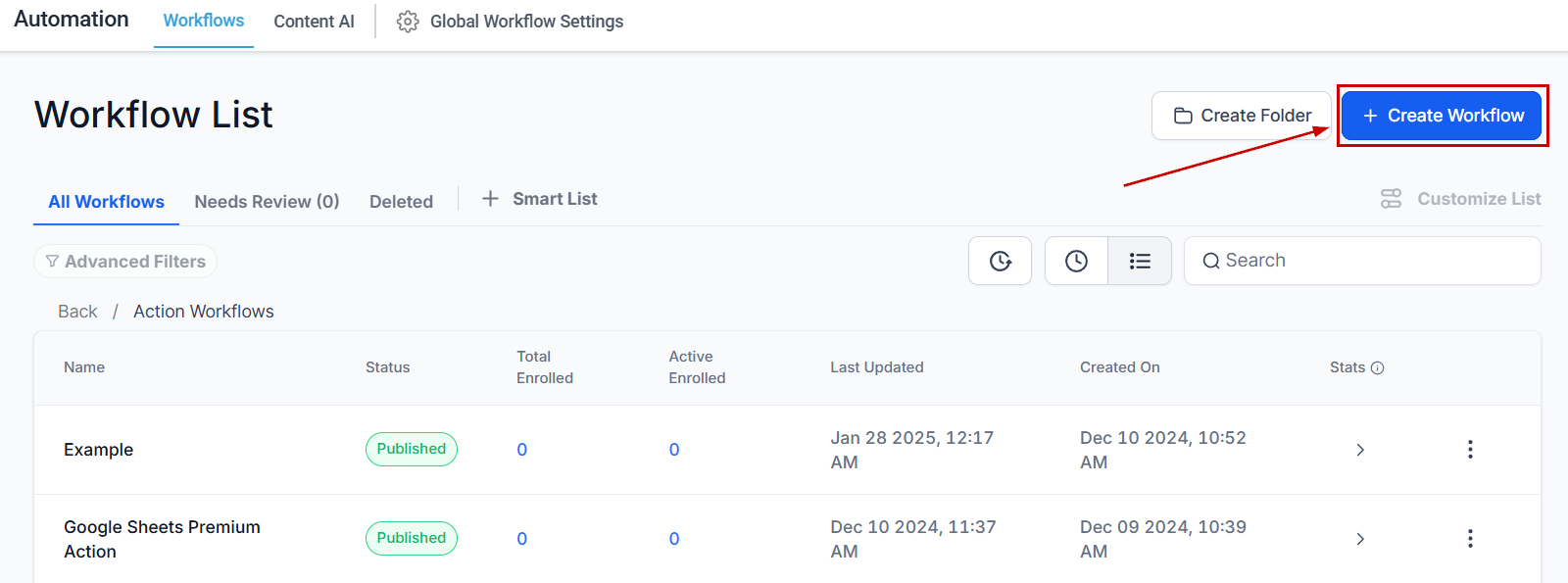Click the plus icon beside Smart List
This screenshot has height=583, width=1568.
(x=490, y=199)
